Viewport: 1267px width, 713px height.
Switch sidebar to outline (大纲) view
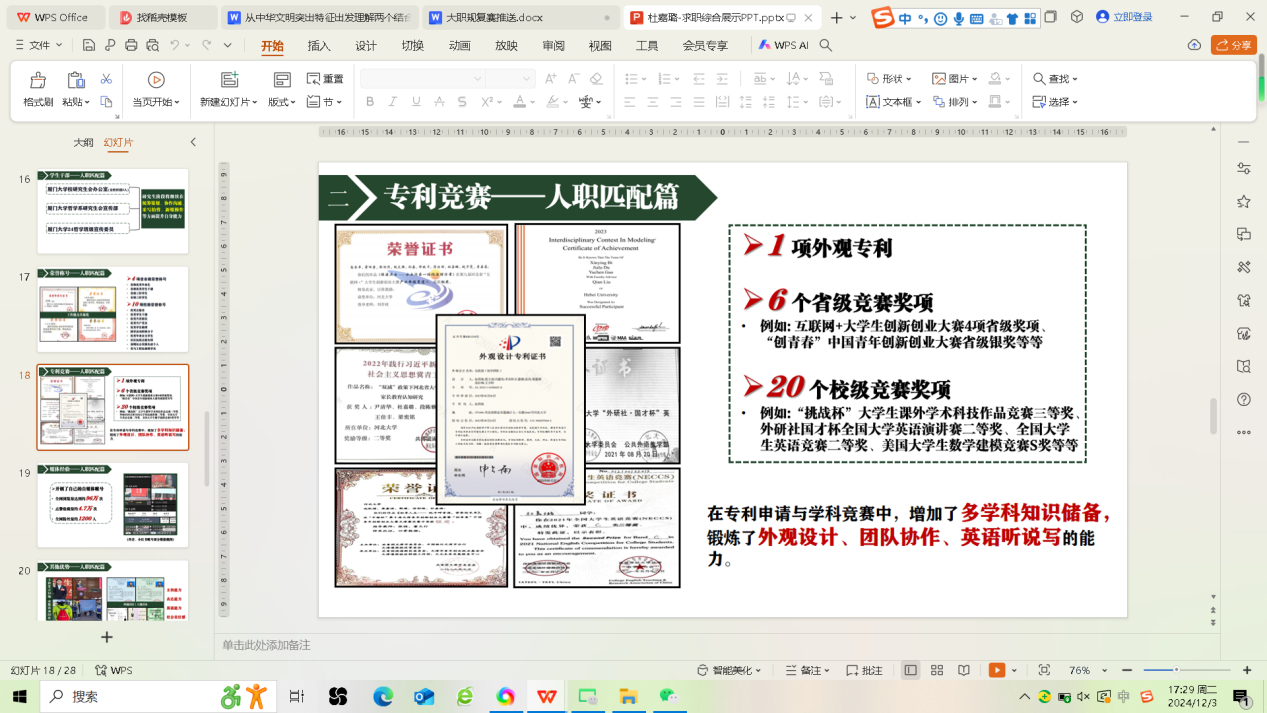pos(83,142)
